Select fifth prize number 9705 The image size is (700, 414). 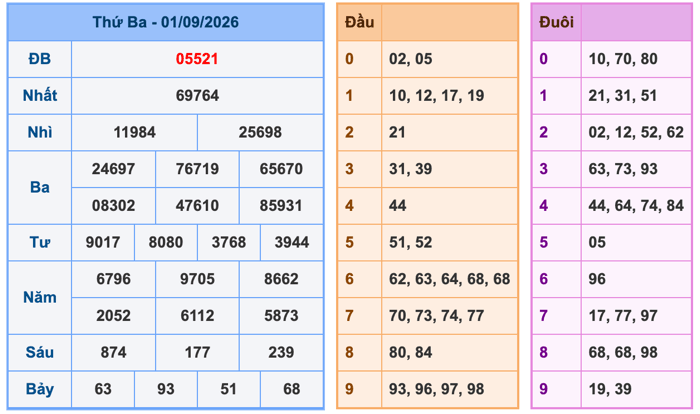coord(197,279)
